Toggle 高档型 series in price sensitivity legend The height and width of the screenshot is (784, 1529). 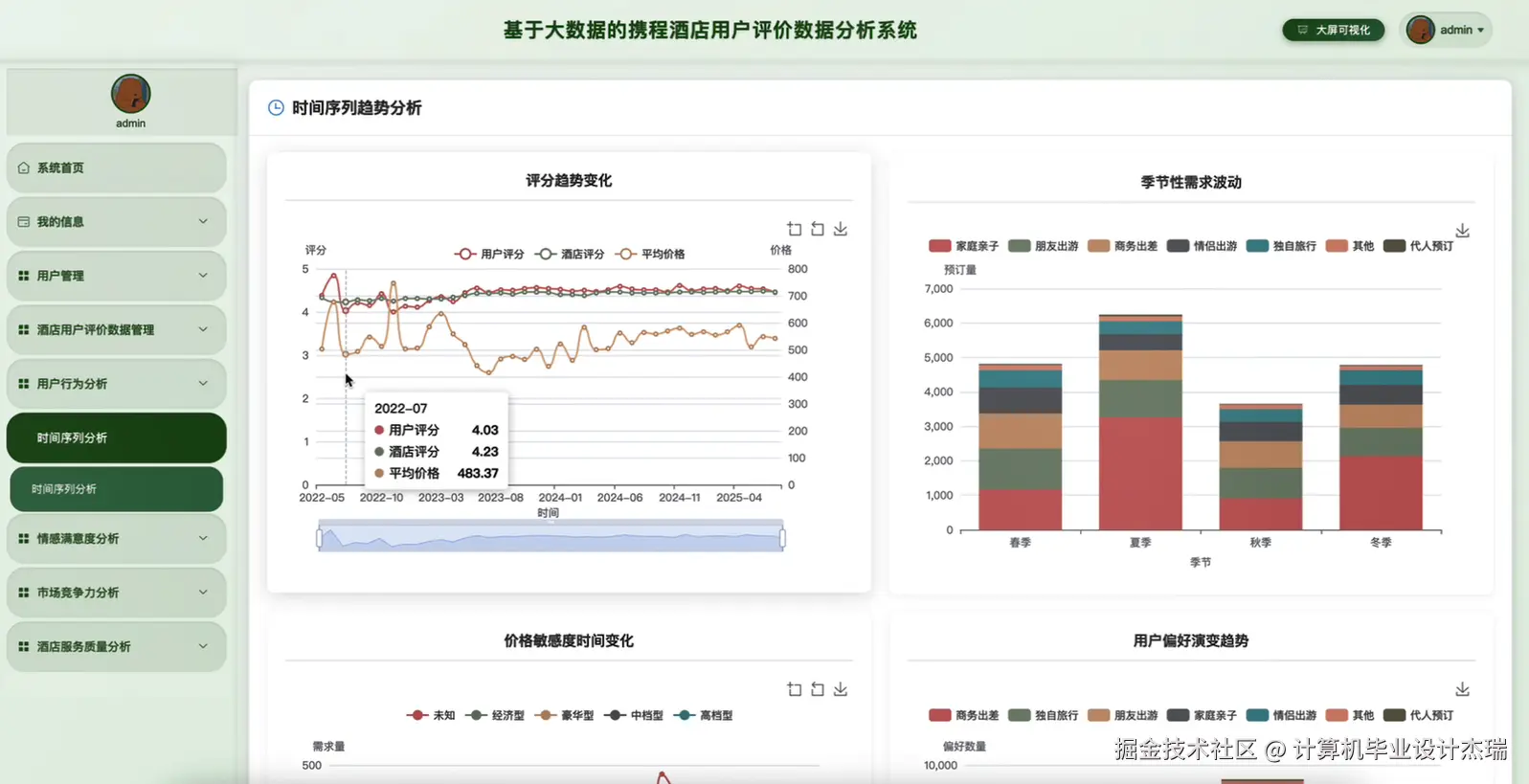coord(703,715)
